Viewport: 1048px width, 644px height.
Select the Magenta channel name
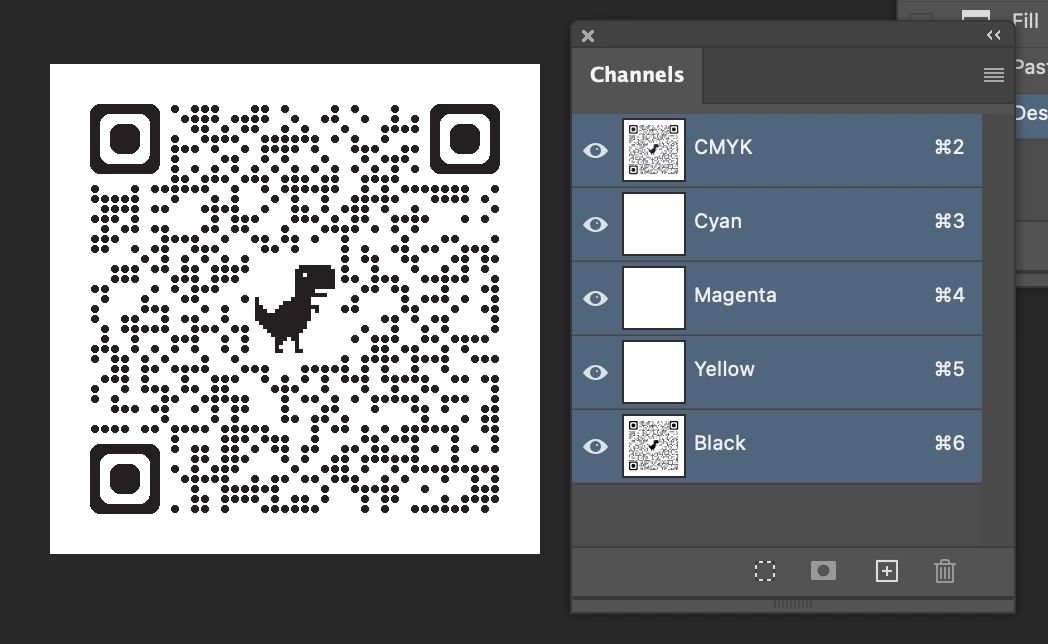735,295
